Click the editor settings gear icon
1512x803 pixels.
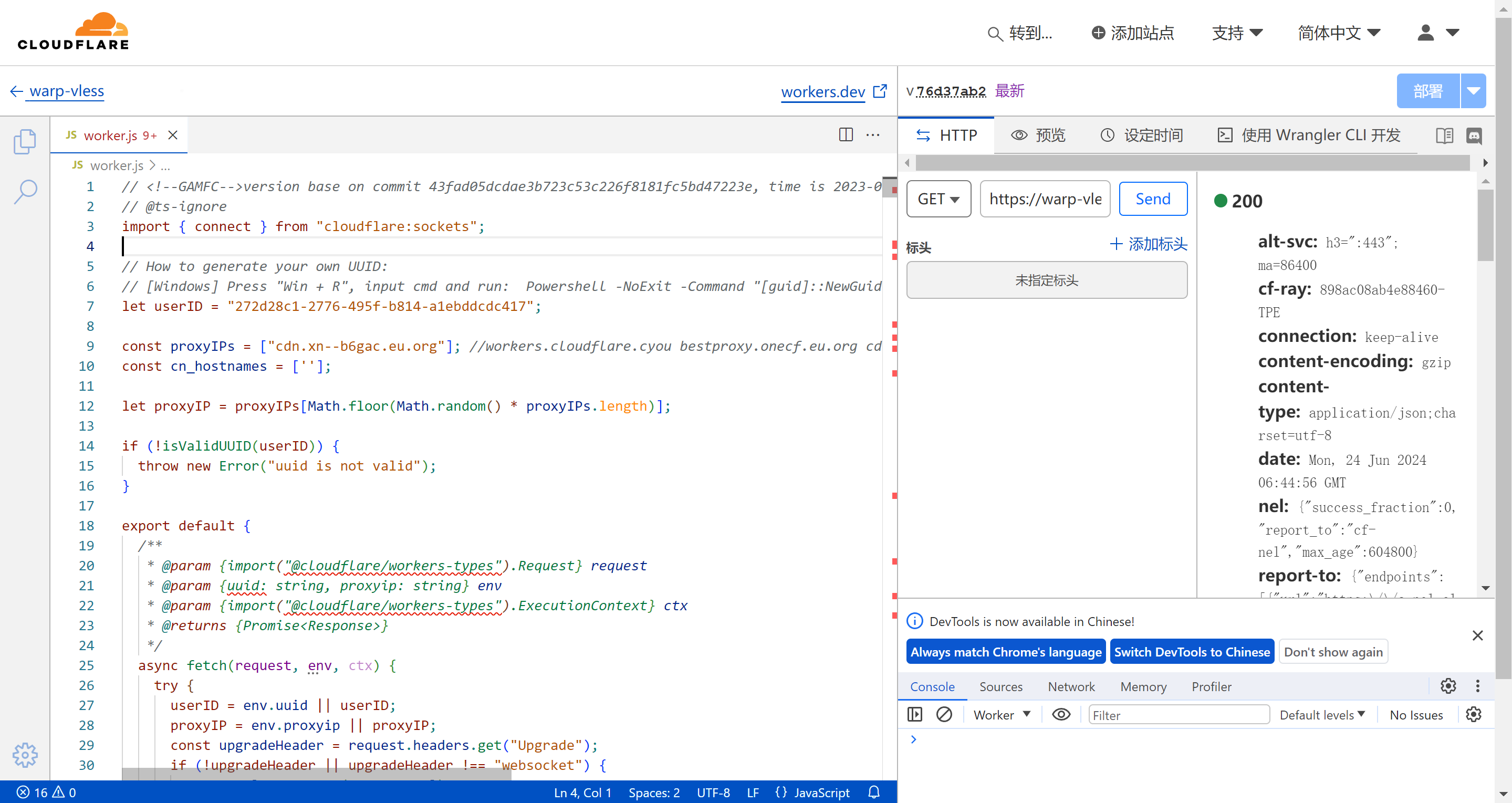pos(25,755)
